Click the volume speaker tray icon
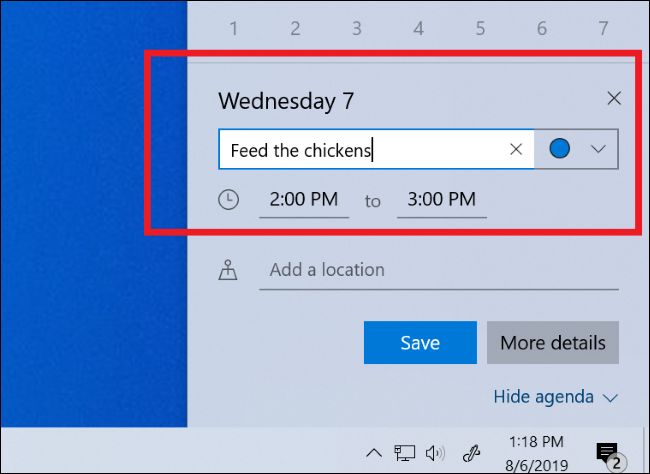The image size is (650, 474). pyautogui.click(x=434, y=452)
